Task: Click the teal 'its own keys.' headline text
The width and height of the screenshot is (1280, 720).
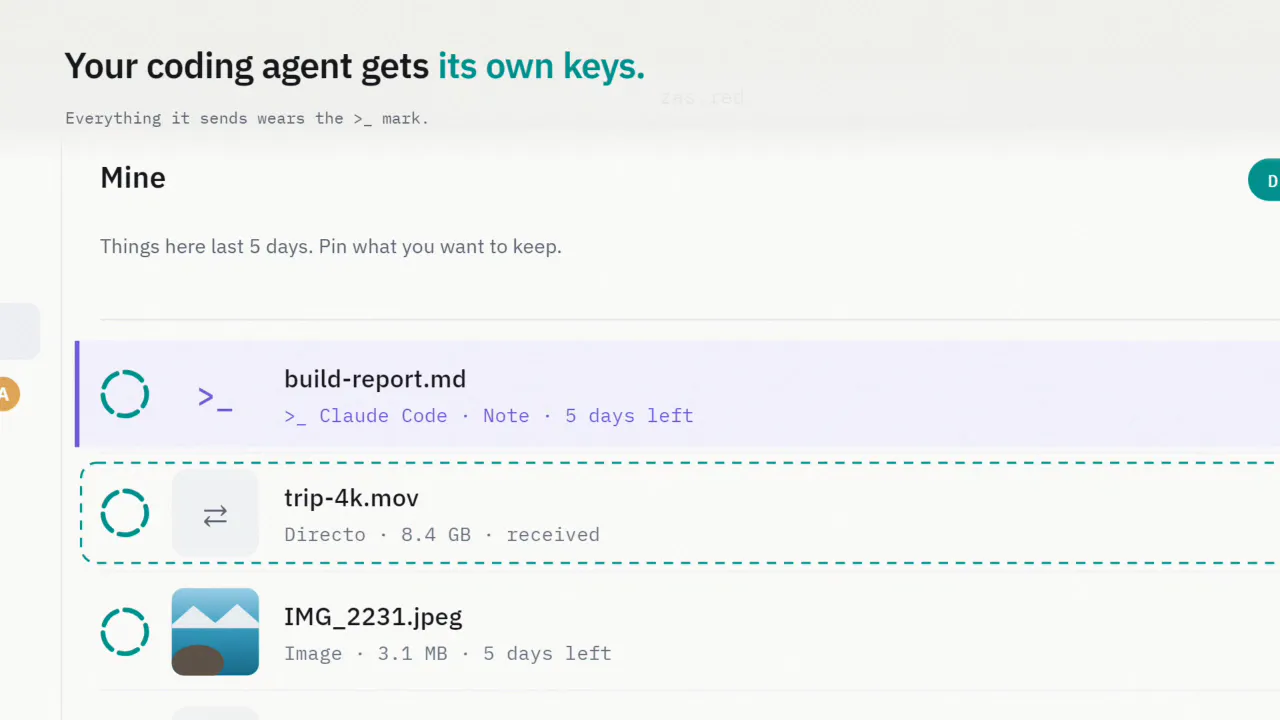Action: click(541, 66)
